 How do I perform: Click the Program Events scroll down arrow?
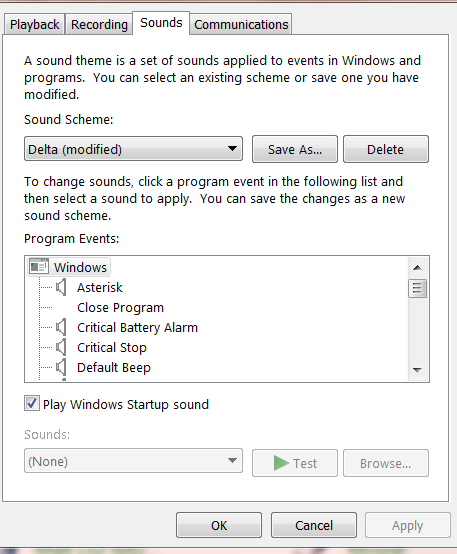click(417, 370)
